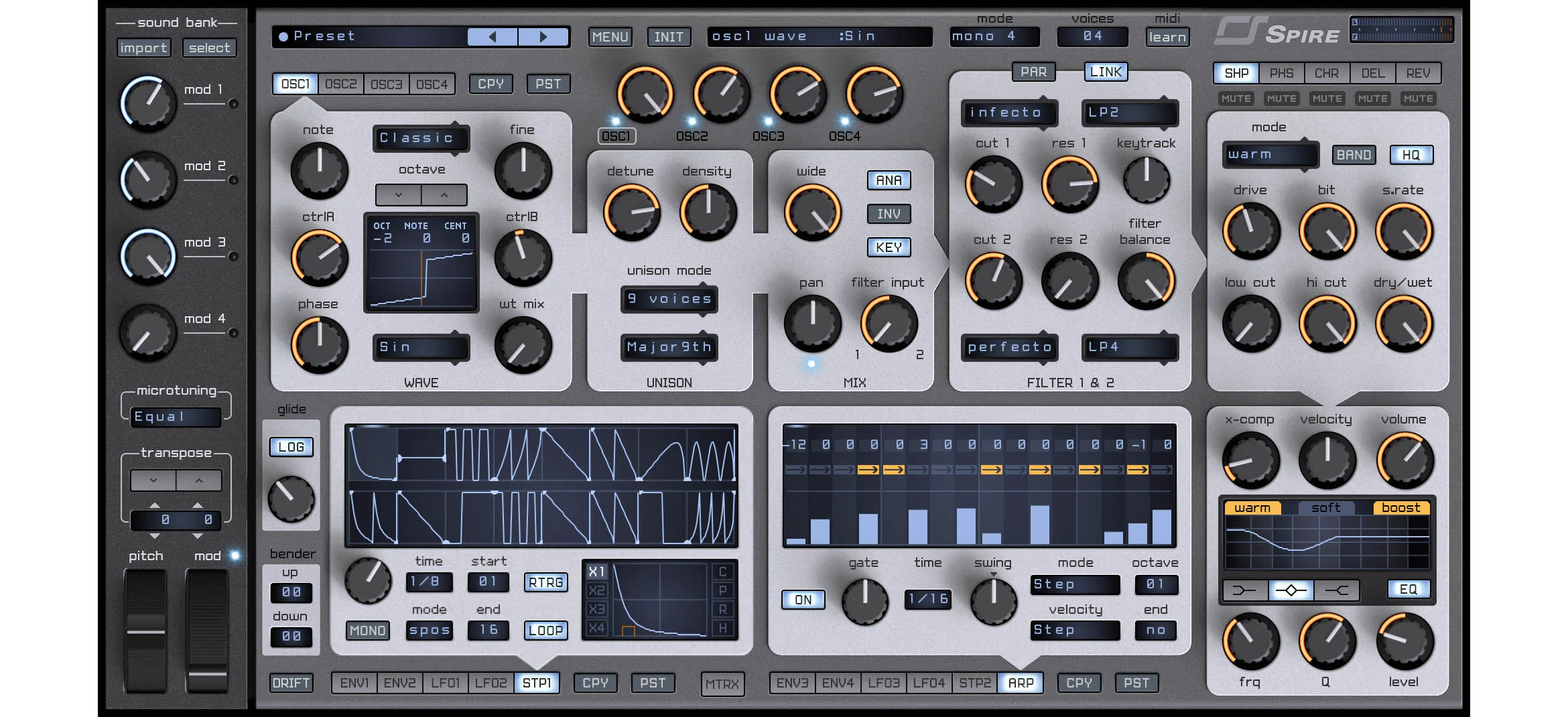Click the mod 1 knob
The image size is (1568, 717).
point(148,103)
